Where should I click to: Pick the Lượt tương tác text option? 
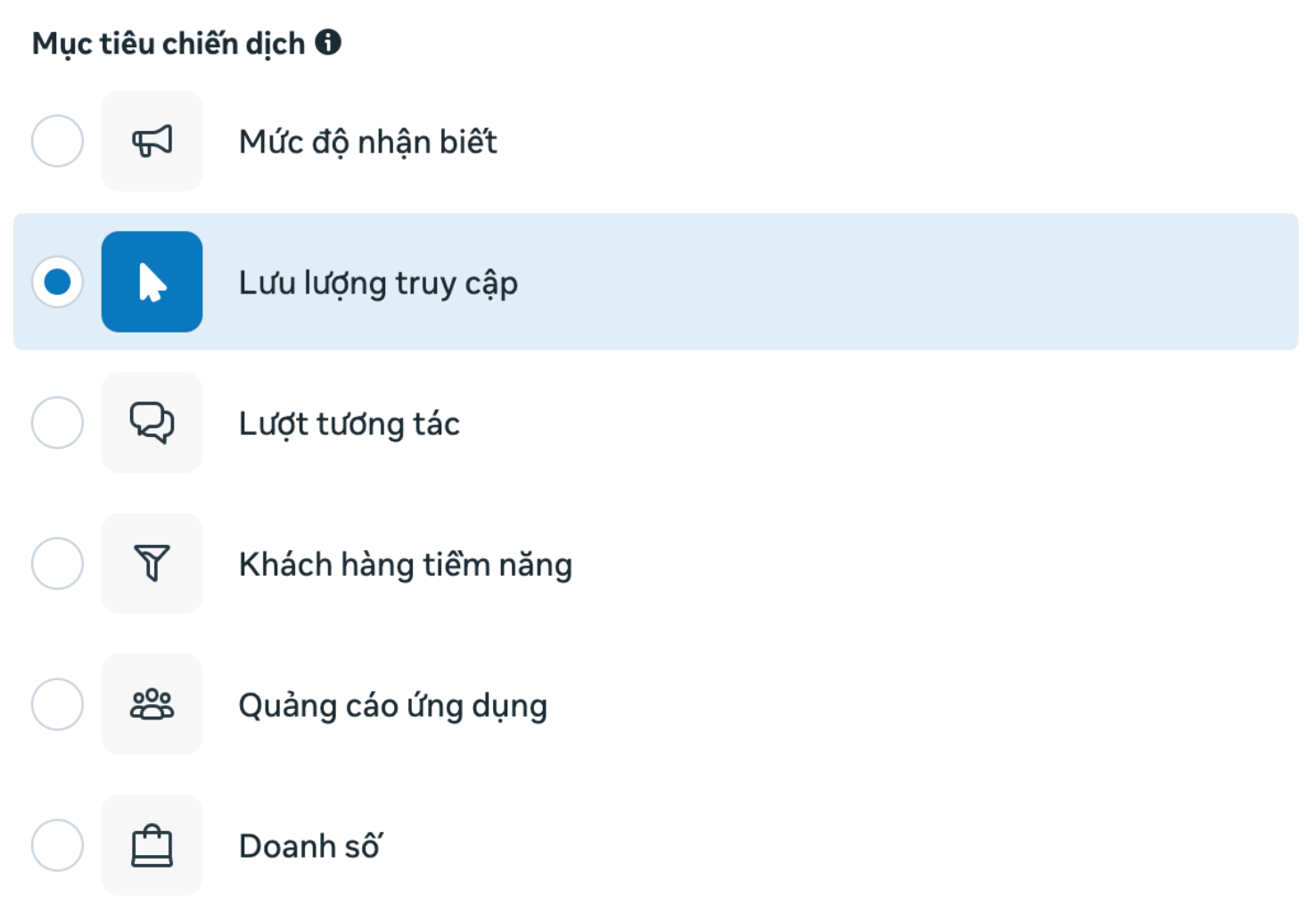click(x=349, y=424)
